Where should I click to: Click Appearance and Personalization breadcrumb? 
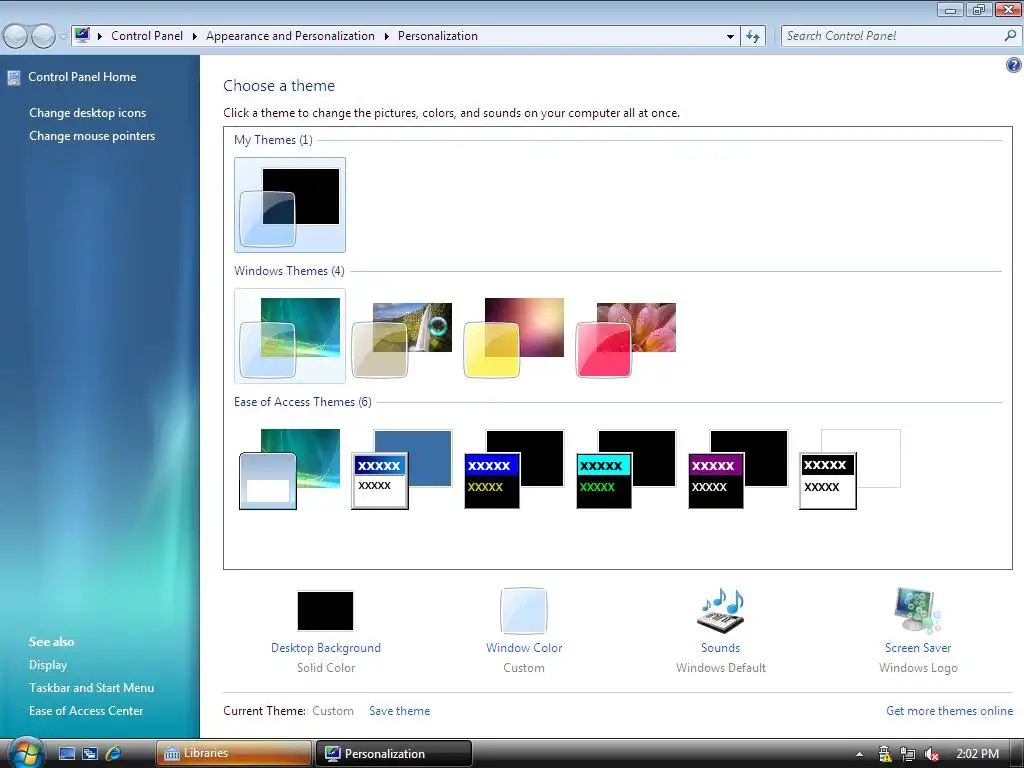tap(291, 36)
